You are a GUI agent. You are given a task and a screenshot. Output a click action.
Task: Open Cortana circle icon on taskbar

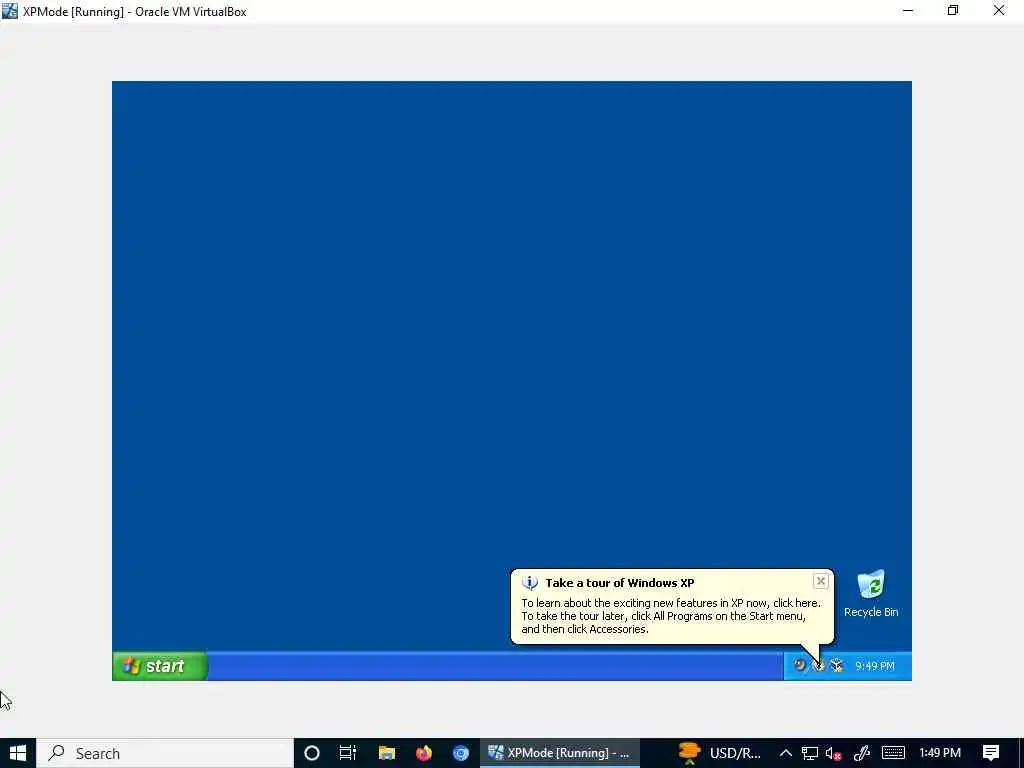pos(312,753)
